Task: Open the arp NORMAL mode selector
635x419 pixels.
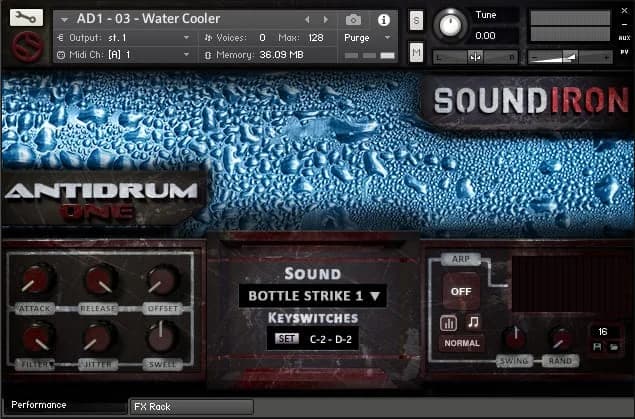Action: coord(462,343)
